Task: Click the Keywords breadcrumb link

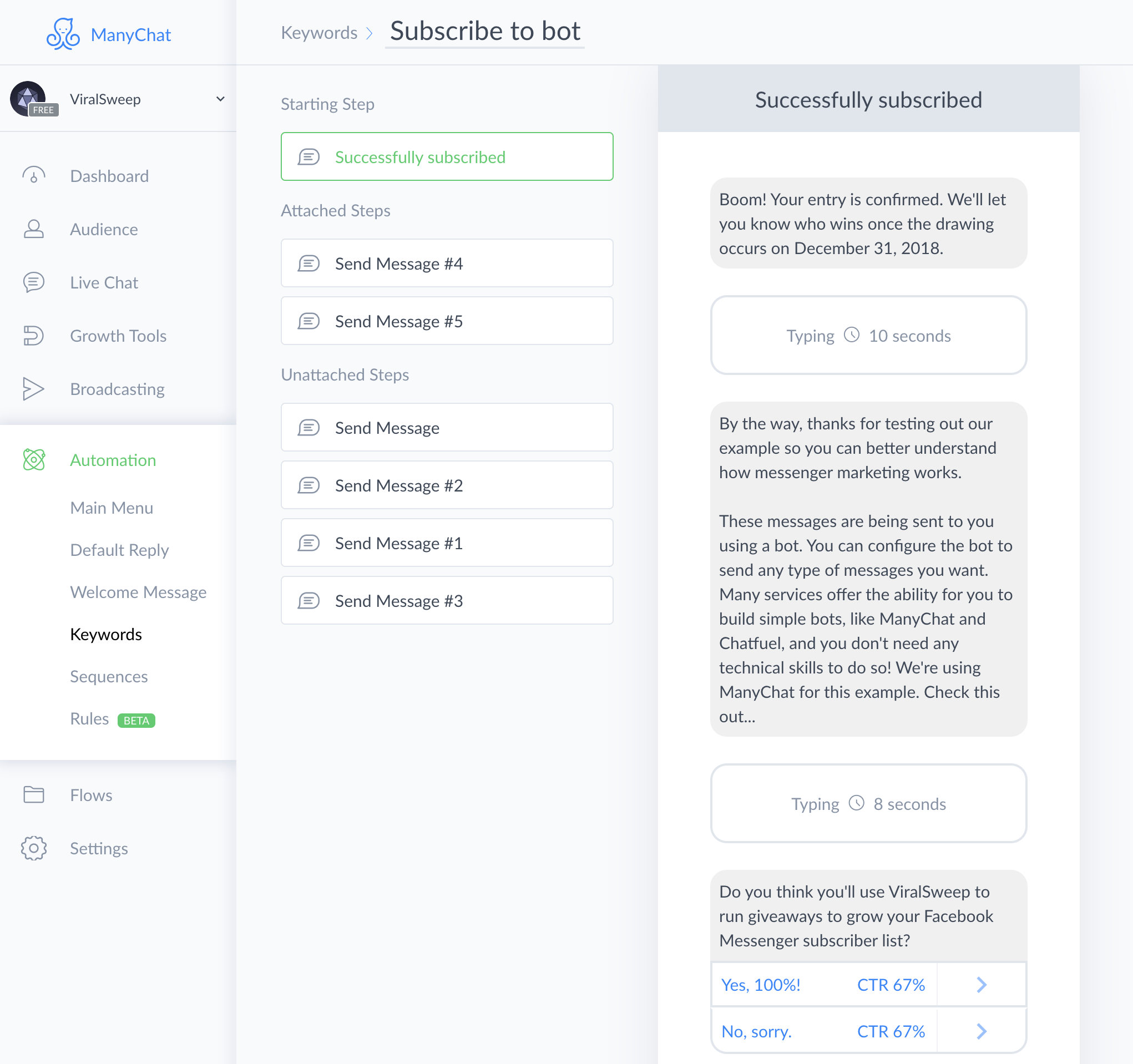Action: point(318,33)
